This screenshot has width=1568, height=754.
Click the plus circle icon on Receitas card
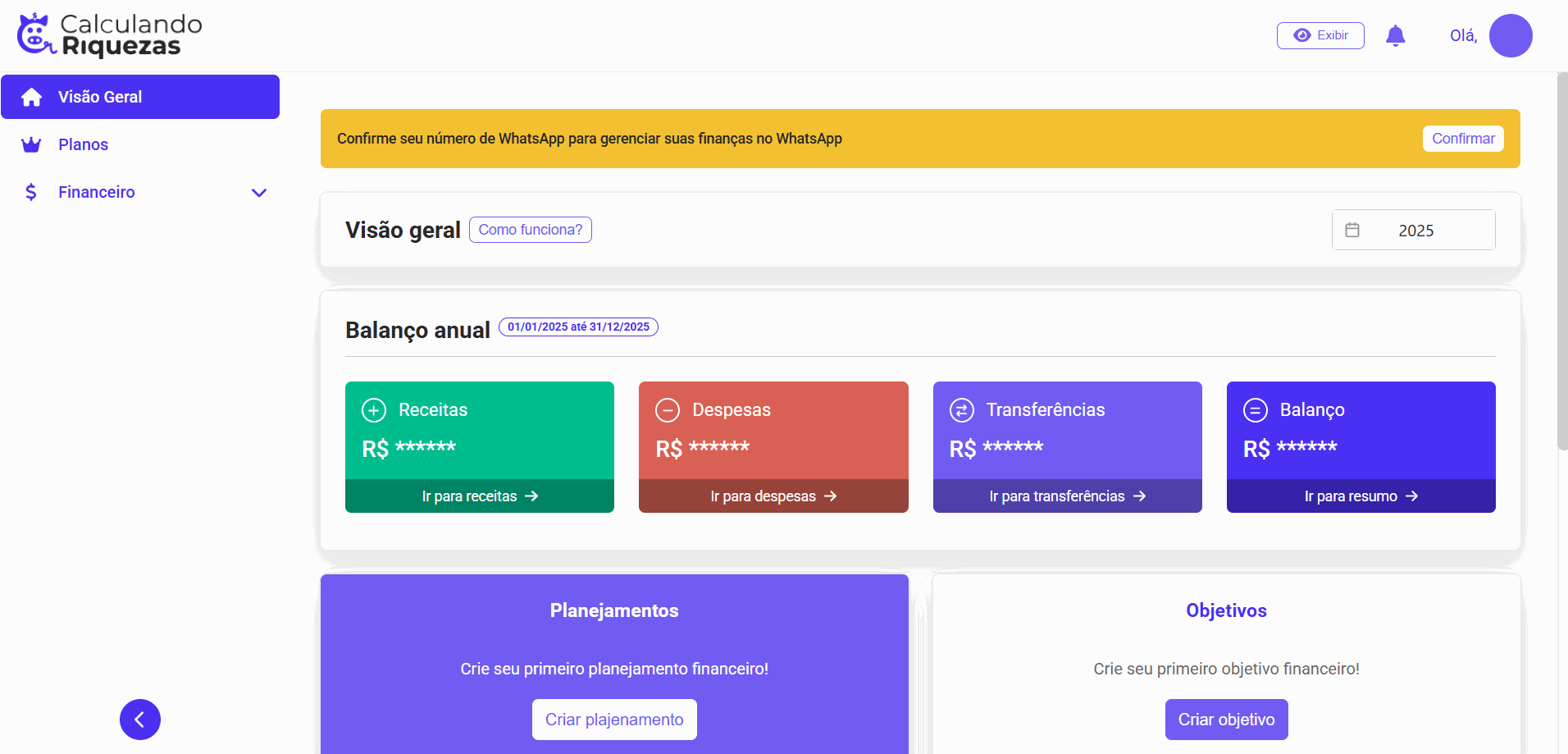374,409
